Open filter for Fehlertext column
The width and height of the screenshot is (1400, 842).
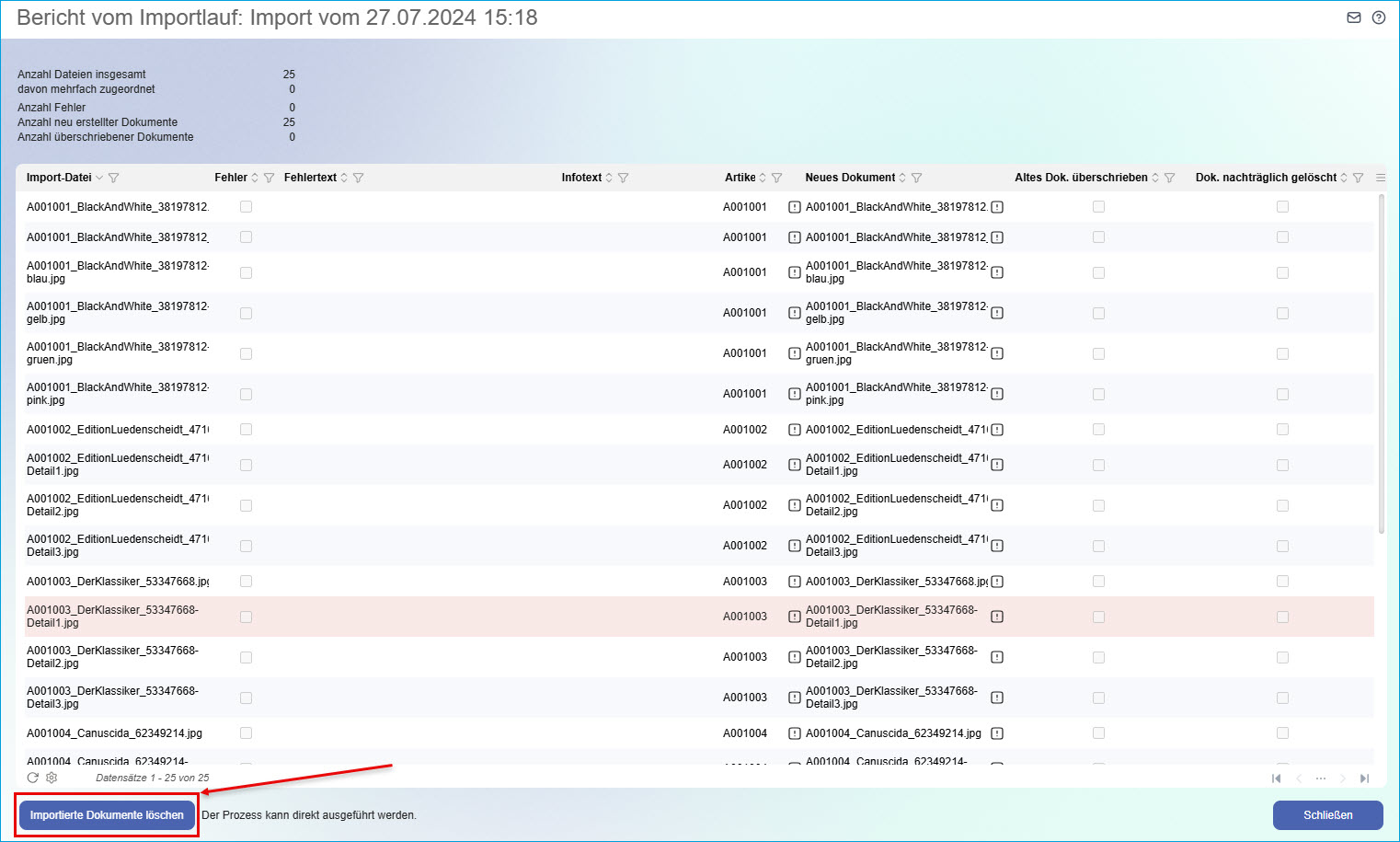359,178
